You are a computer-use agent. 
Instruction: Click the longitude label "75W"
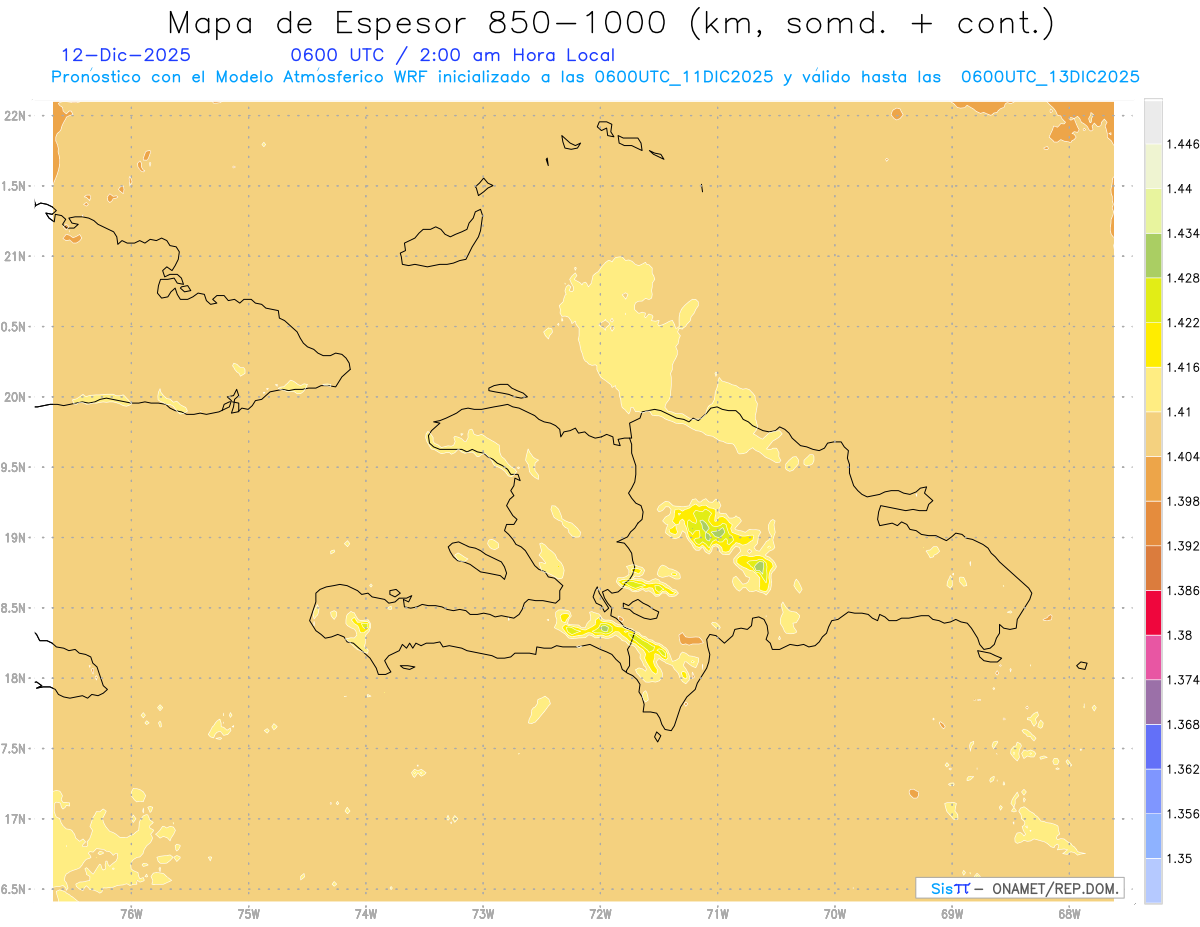tap(249, 914)
